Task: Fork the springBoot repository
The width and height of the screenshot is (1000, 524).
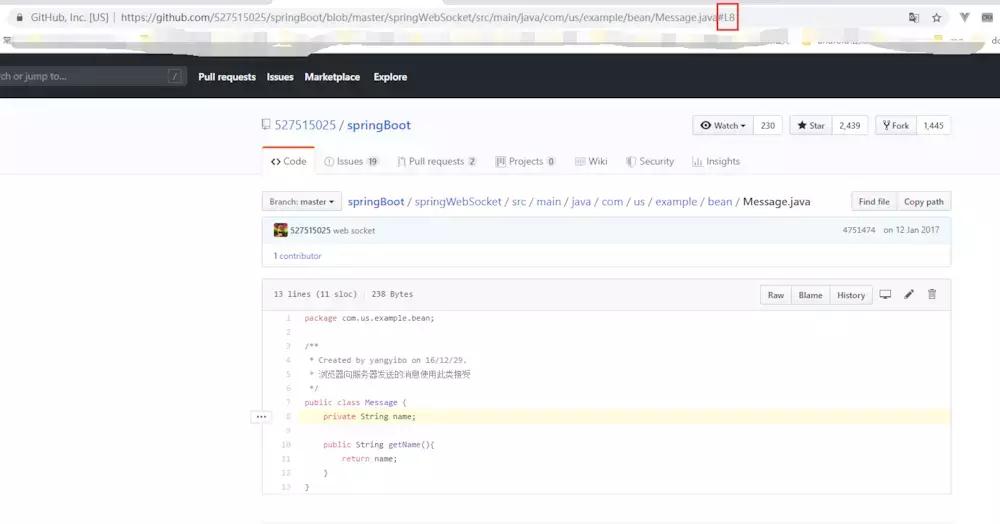Action: point(895,126)
